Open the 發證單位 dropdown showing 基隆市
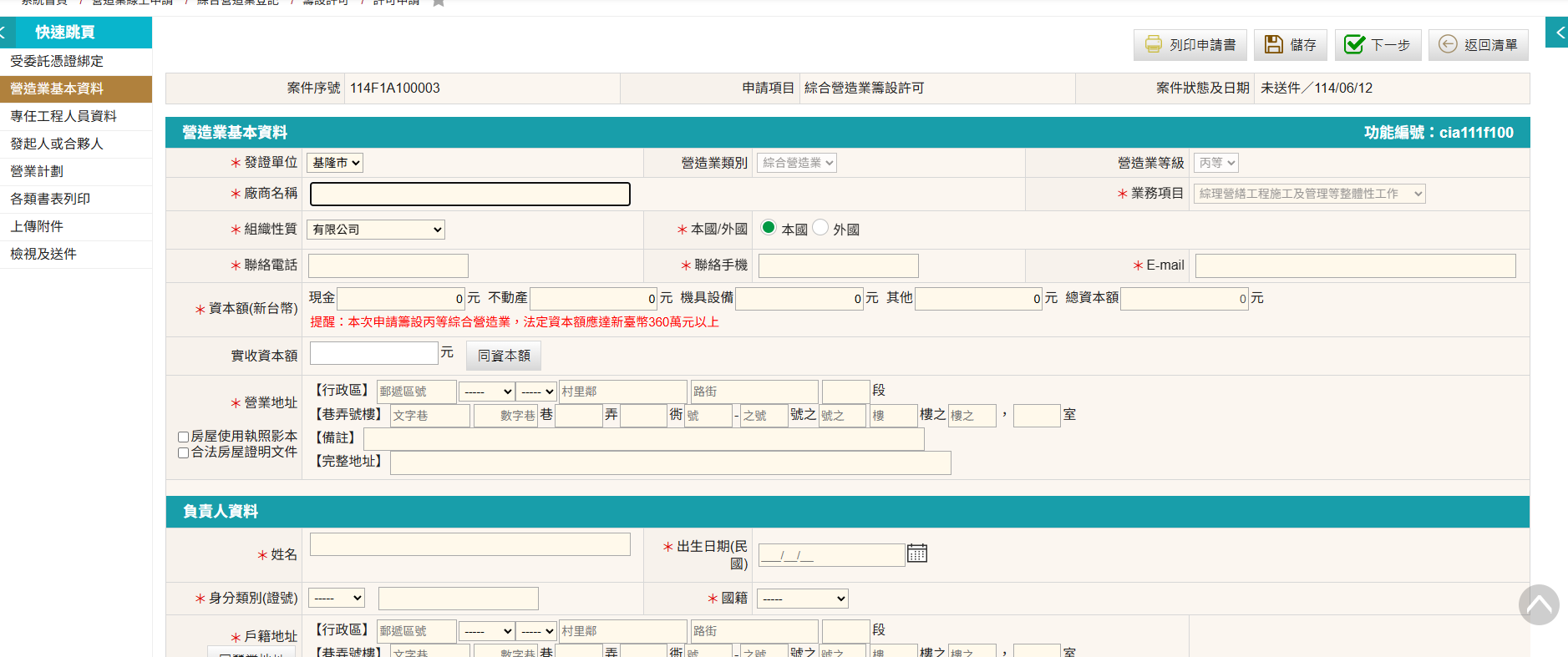 coord(335,163)
